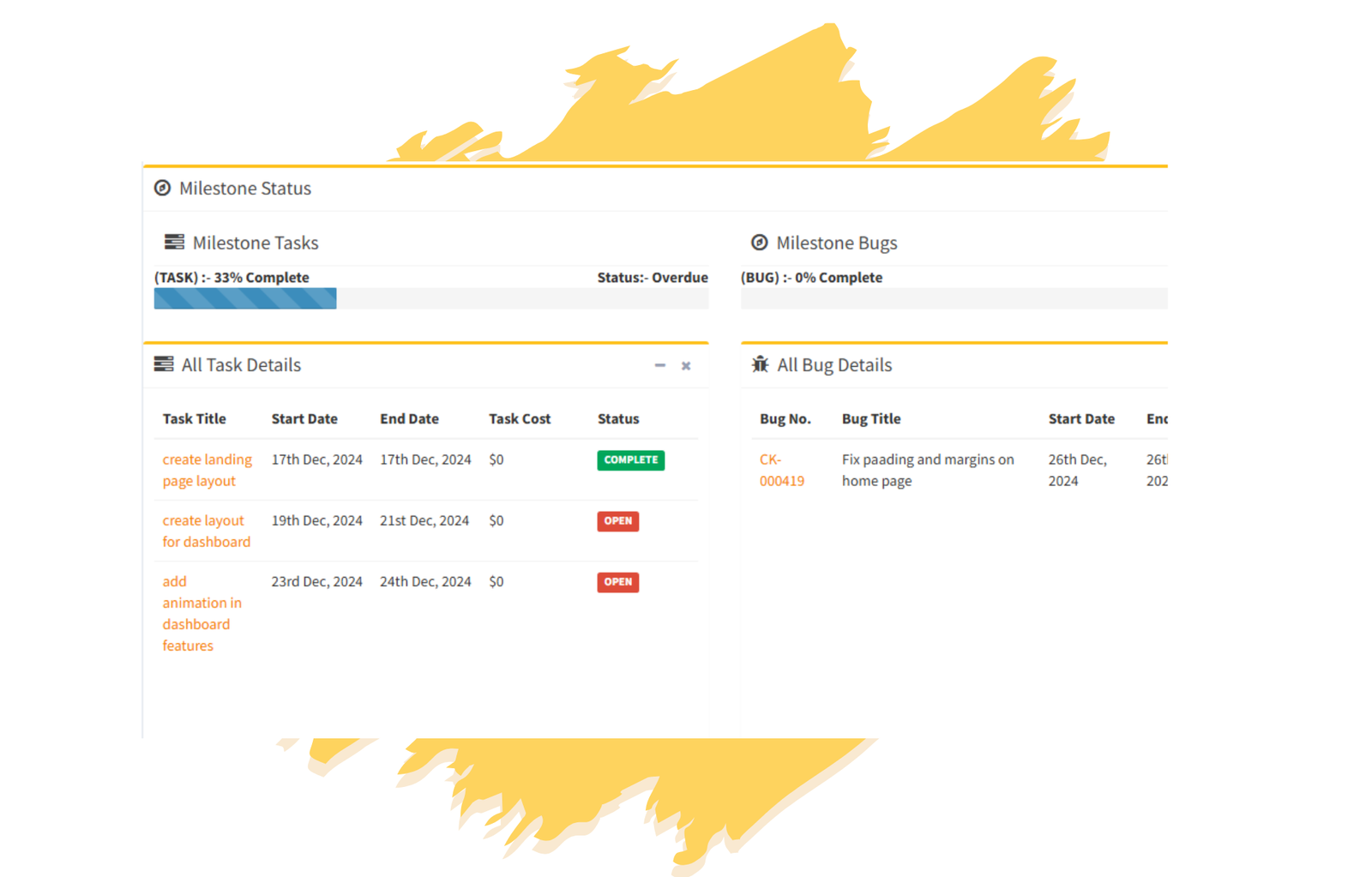Click the Milestone Tasks list icon
Screen dimensions: 1372x877
point(174,243)
